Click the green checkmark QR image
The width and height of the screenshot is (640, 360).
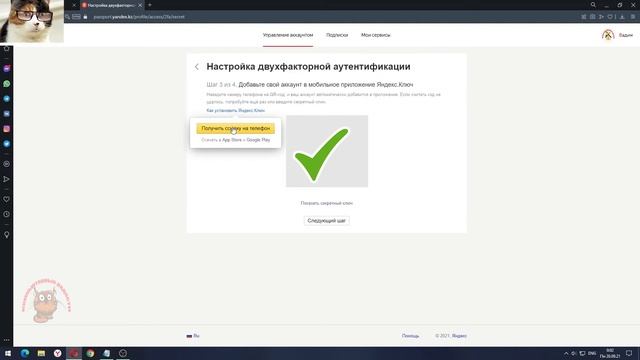(327, 151)
